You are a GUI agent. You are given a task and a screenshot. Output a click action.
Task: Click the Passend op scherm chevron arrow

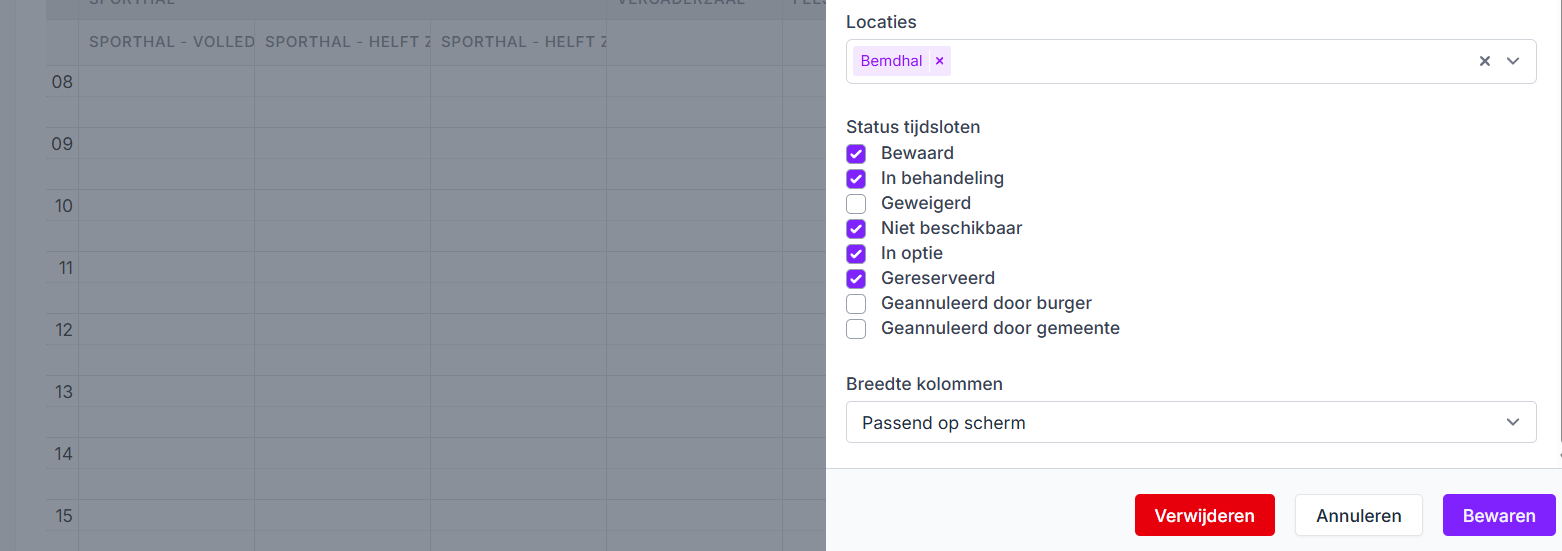click(1513, 422)
